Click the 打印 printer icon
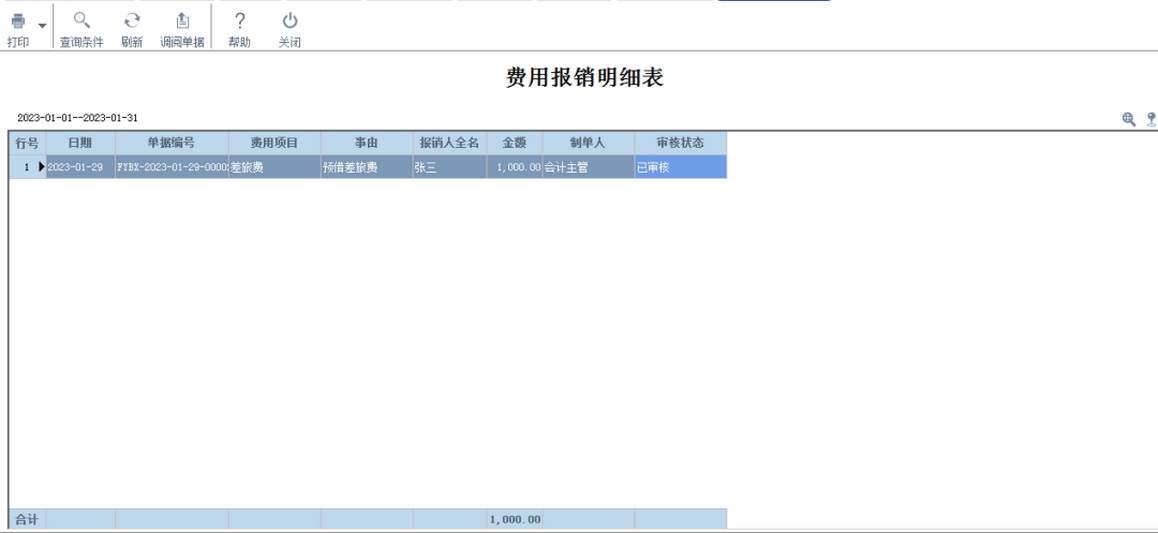The width and height of the screenshot is (1158, 533). click(x=18, y=22)
